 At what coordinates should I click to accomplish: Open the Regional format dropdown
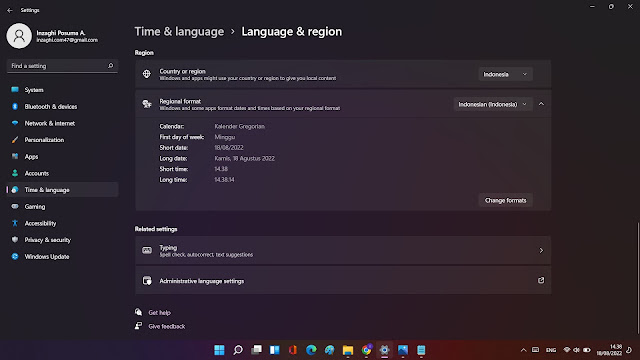(493, 104)
